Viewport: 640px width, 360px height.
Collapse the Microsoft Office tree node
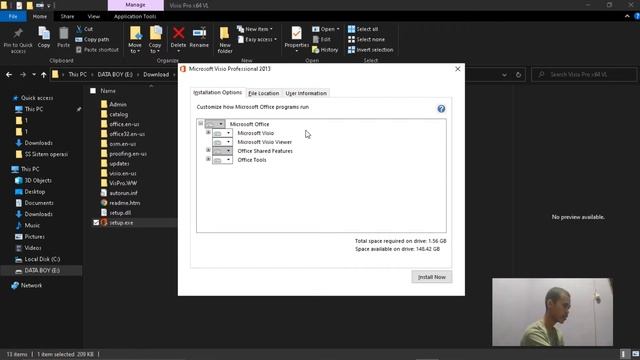click(x=200, y=123)
